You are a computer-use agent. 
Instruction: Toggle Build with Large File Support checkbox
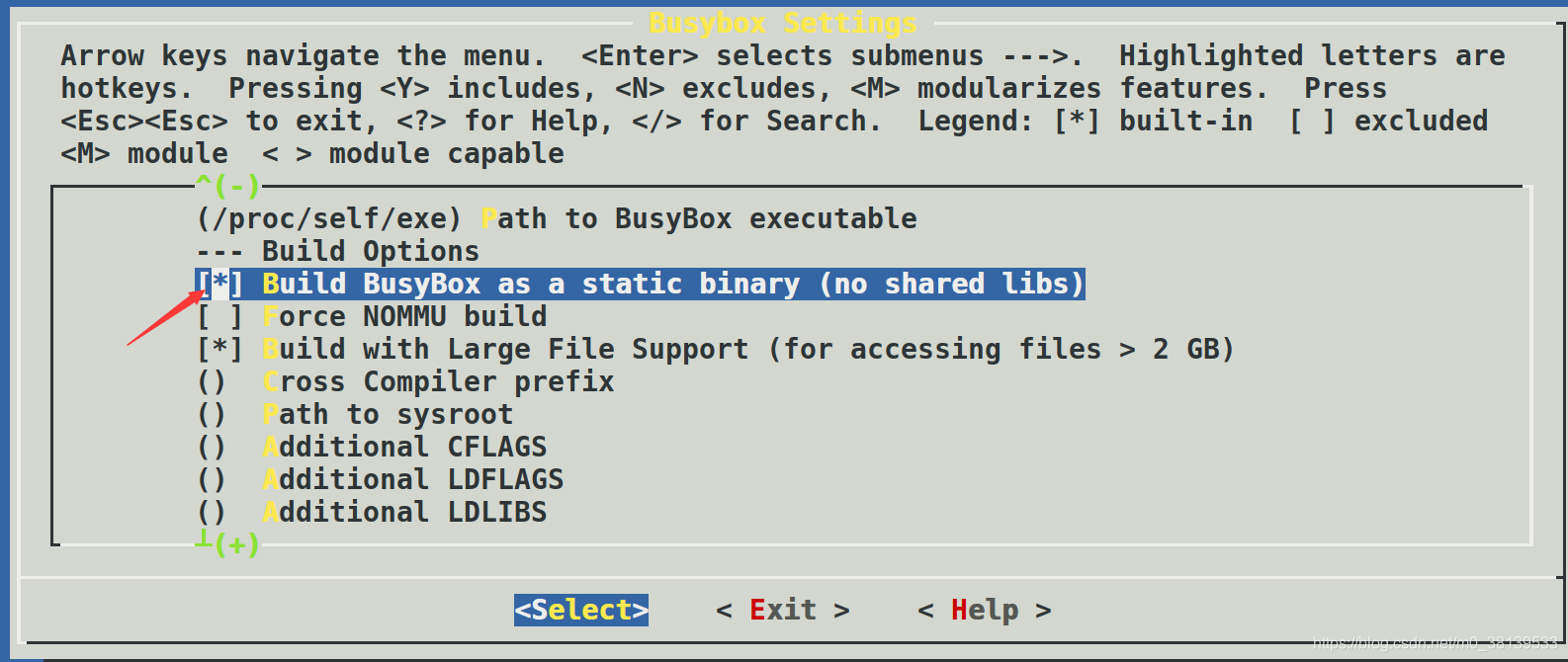[219, 349]
